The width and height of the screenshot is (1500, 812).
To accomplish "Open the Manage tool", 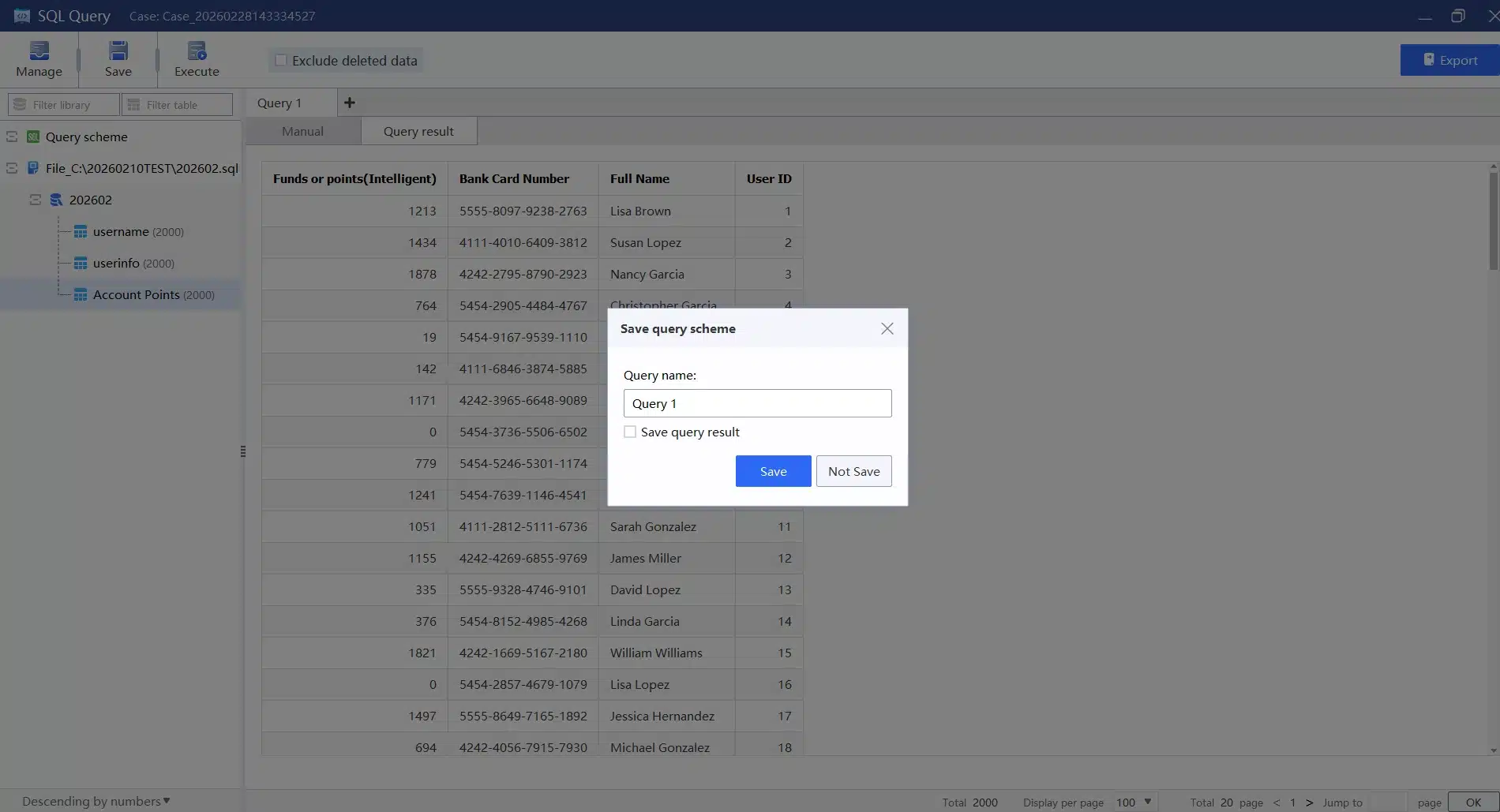I will pyautogui.click(x=39, y=52).
